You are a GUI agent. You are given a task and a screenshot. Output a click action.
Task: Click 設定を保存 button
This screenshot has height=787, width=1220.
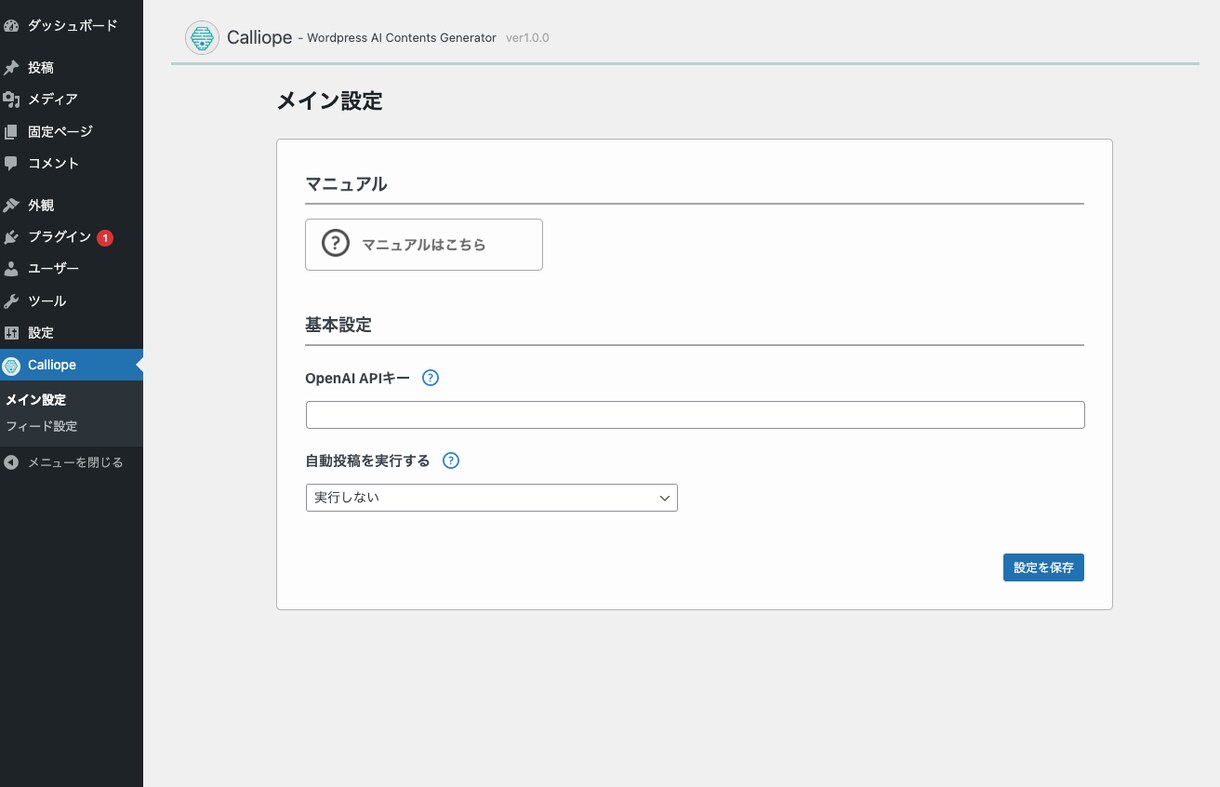1043,567
